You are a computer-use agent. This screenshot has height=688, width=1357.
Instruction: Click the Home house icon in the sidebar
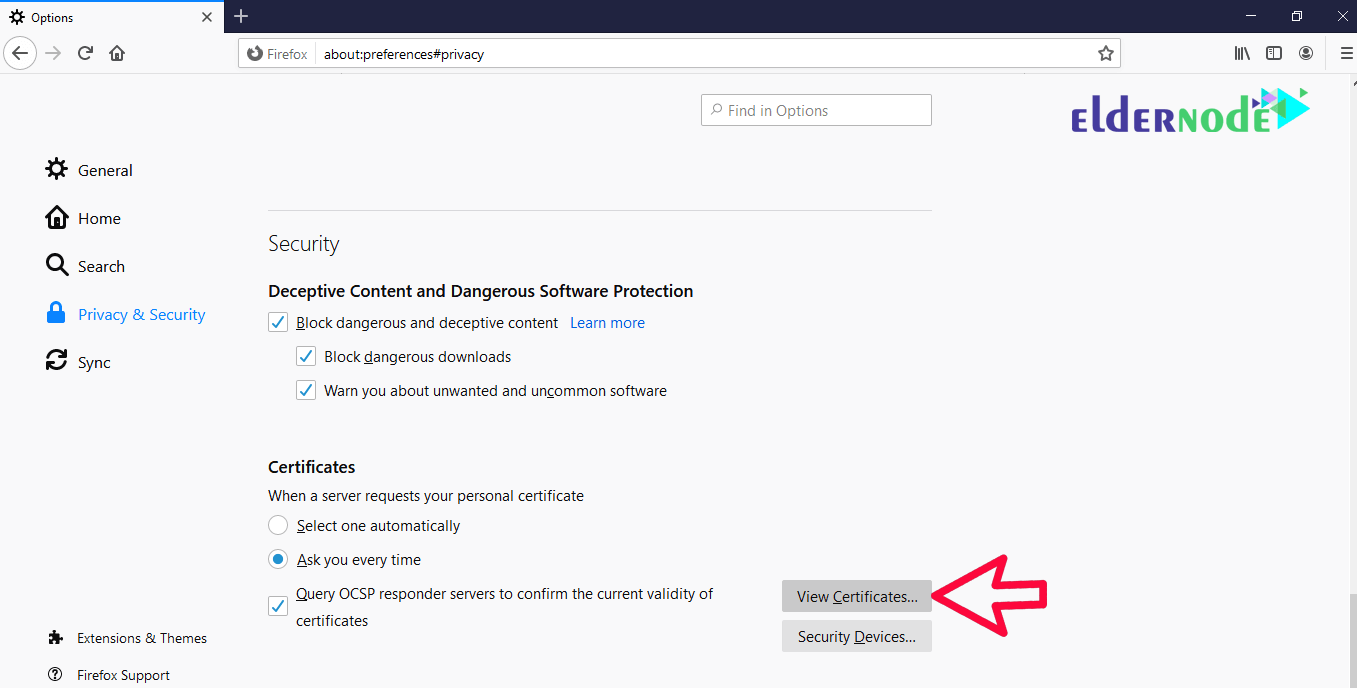tap(57, 217)
